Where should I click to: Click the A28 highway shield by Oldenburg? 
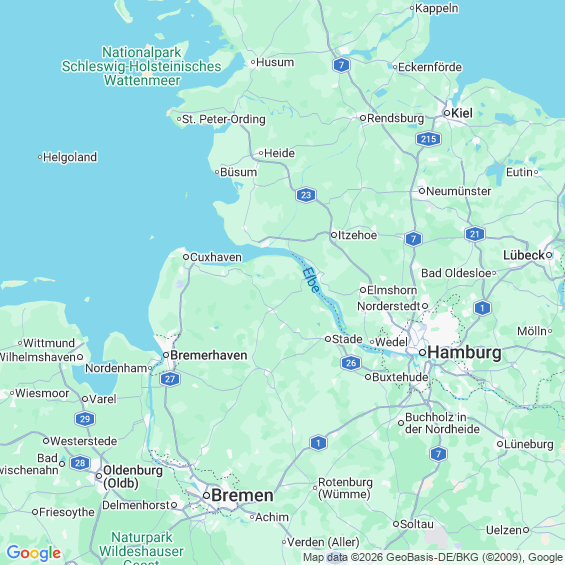80,463
